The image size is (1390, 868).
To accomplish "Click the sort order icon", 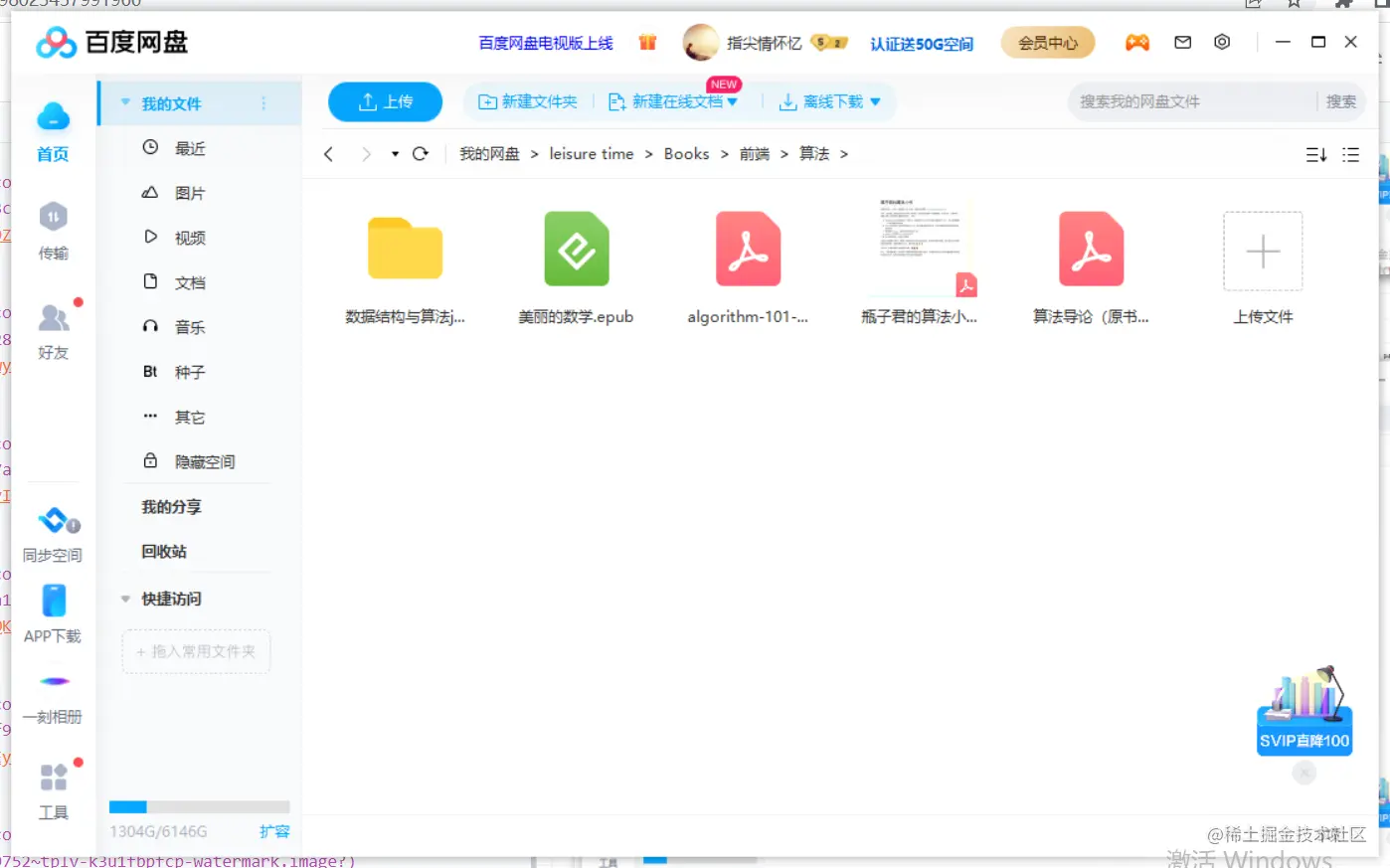I will tap(1315, 155).
